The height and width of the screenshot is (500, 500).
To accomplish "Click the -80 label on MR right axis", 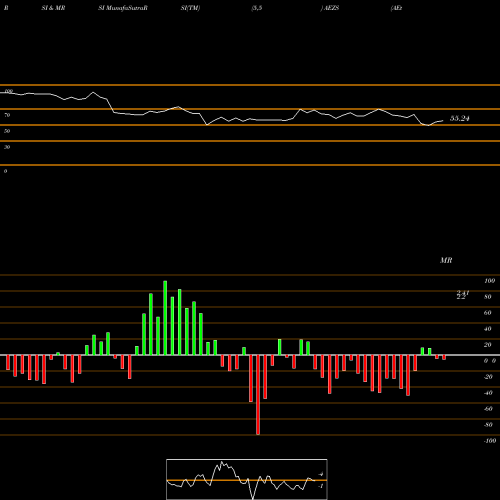I will (488, 425).
